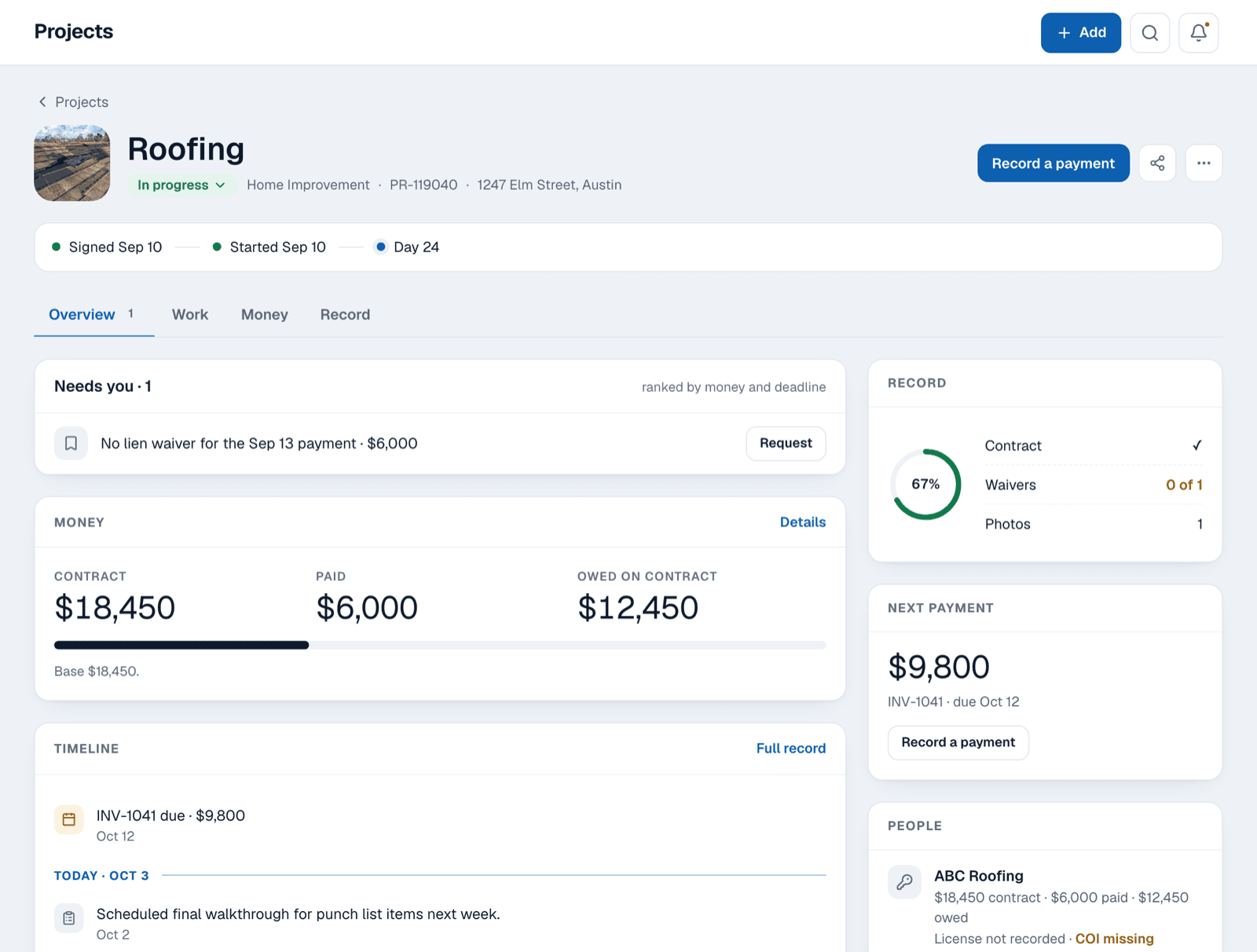Click the share icon button
This screenshot has height=952, width=1257.
pyautogui.click(x=1157, y=163)
